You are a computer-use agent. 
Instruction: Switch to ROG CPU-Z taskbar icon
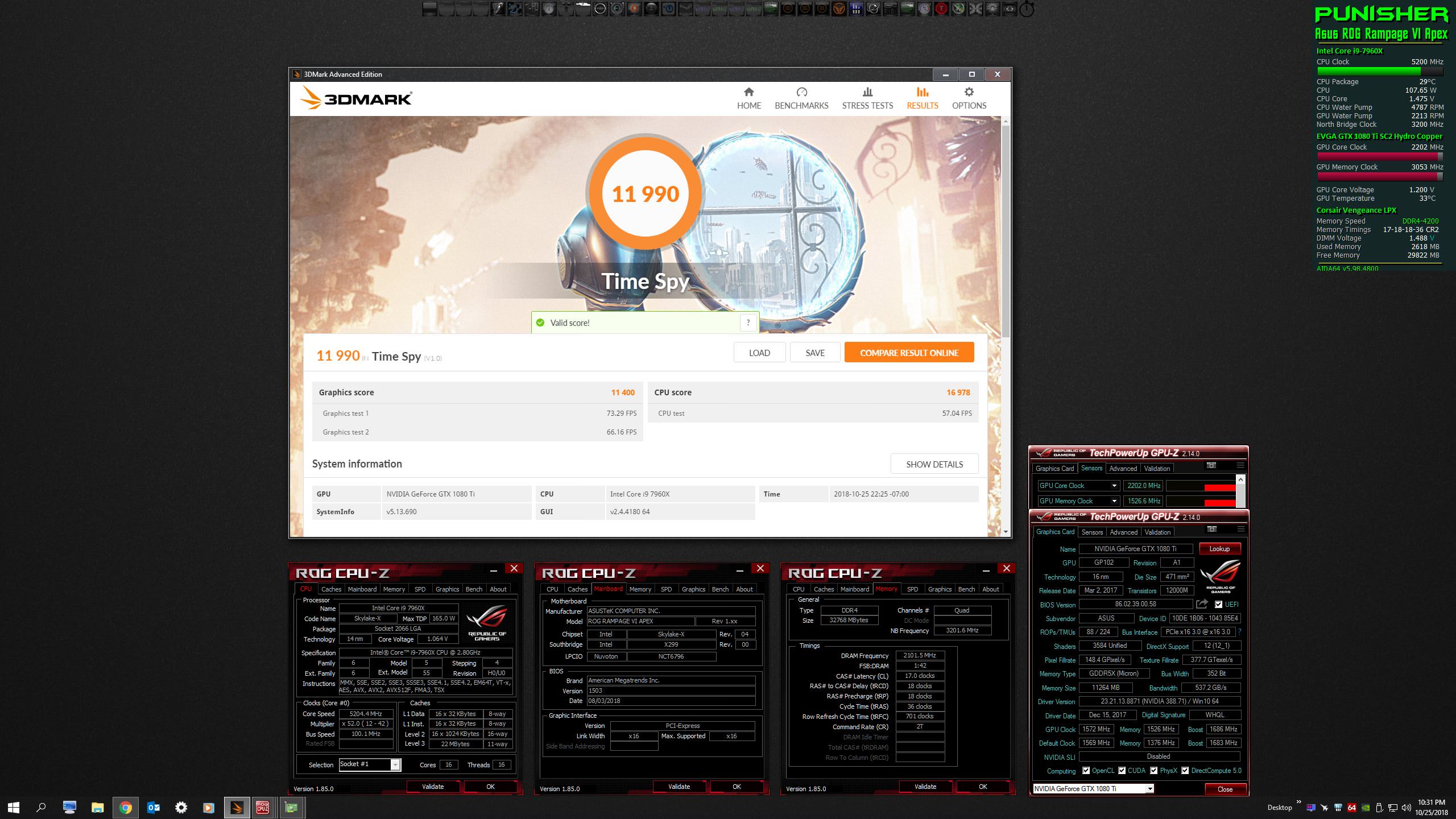pos(263,807)
